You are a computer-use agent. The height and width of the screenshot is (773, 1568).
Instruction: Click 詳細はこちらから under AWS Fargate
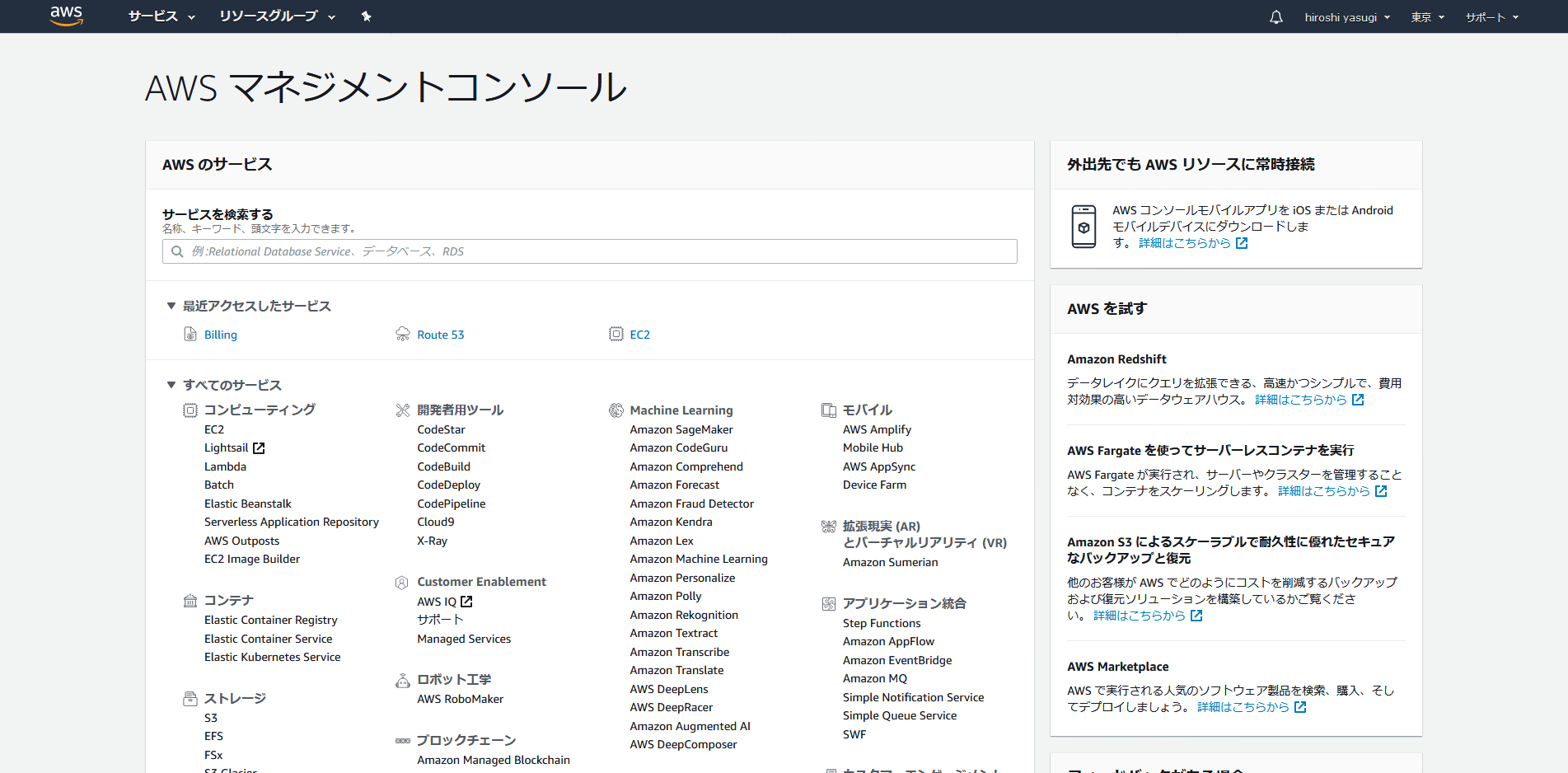point(1324,491)
